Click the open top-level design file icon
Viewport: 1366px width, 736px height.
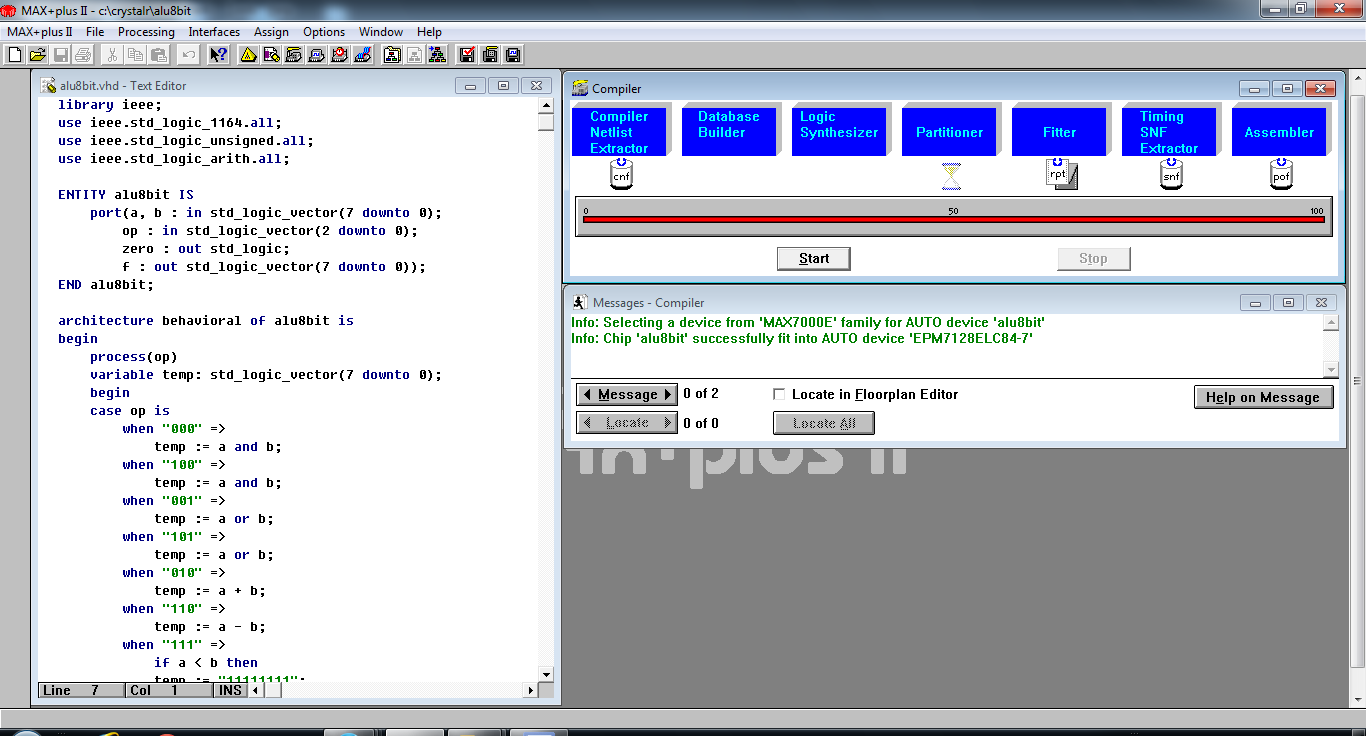click(x=391, y=54)
